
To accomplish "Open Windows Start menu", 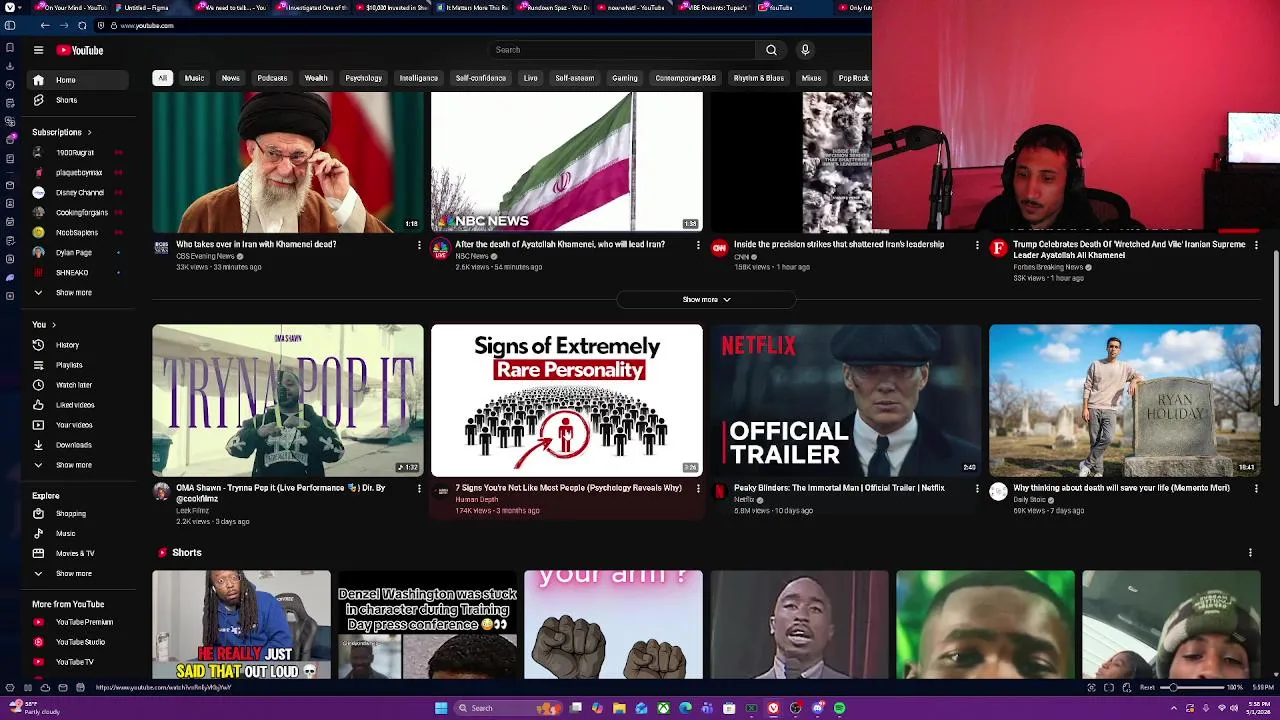I will click(x=440, y=708).
